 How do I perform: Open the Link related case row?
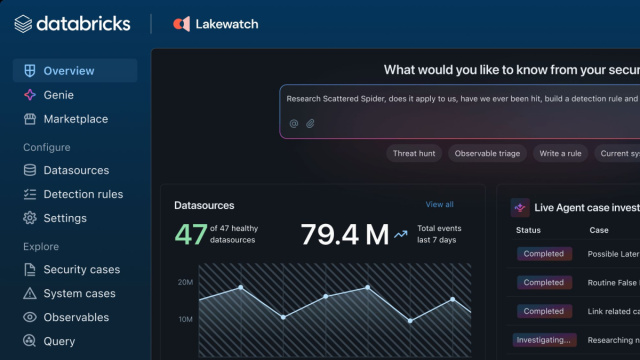tap(573, 311)
